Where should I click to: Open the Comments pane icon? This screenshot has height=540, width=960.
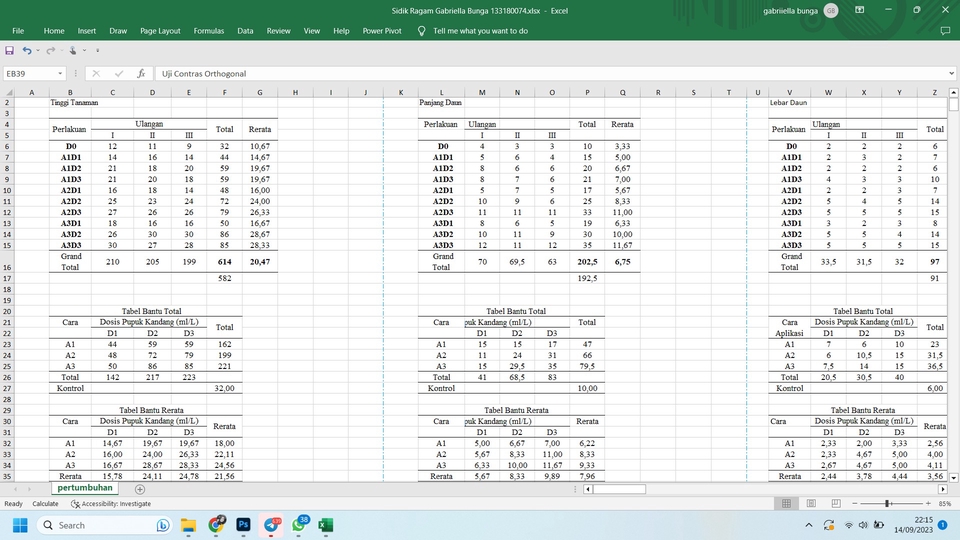click(945, 31)
